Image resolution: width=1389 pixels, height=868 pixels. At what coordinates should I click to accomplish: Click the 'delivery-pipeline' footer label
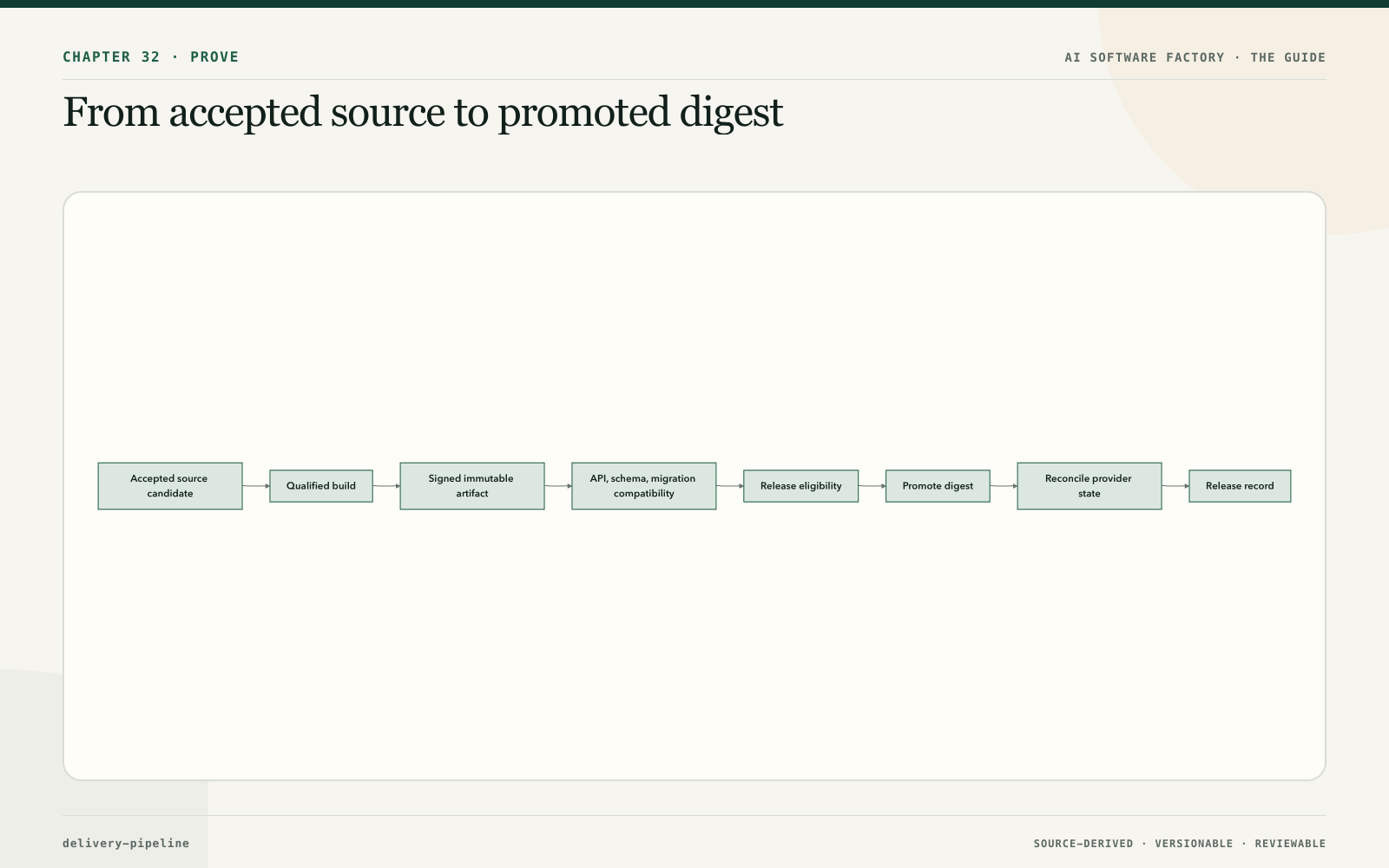click(x=126, y=843)
